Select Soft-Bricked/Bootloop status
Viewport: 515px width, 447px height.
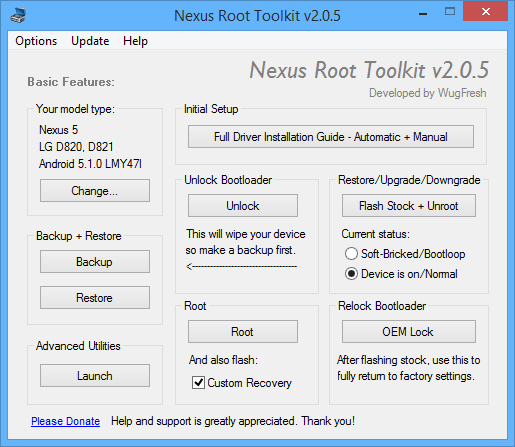(x=351, y=254)
